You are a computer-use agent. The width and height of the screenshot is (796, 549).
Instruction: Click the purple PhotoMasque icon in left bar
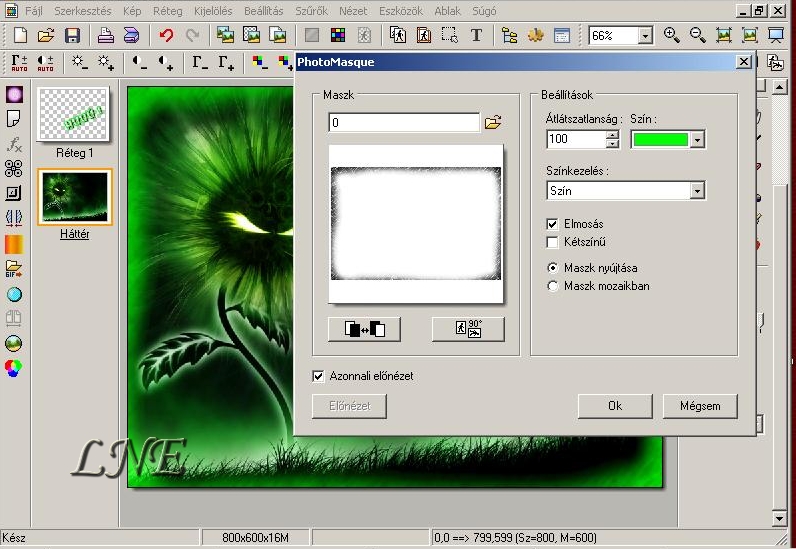(14, 94)
